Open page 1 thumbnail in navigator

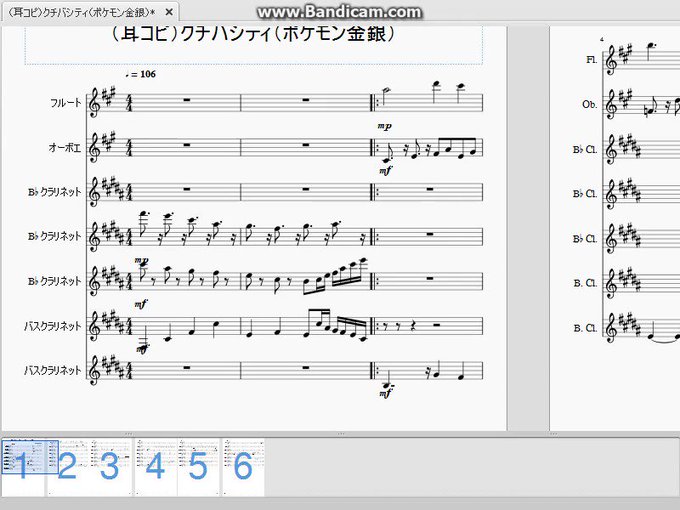(23, 467)
